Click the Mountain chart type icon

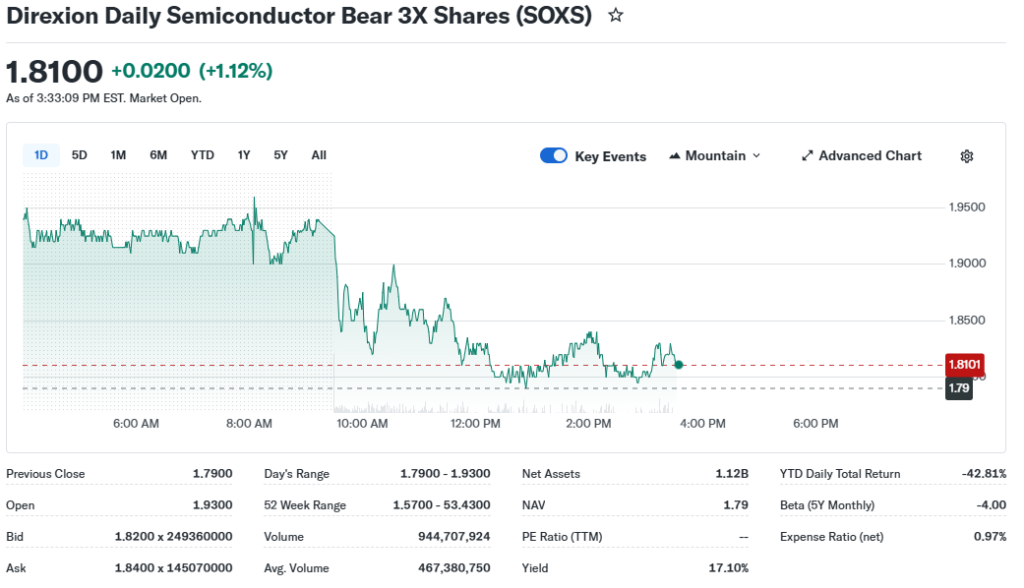675,156
